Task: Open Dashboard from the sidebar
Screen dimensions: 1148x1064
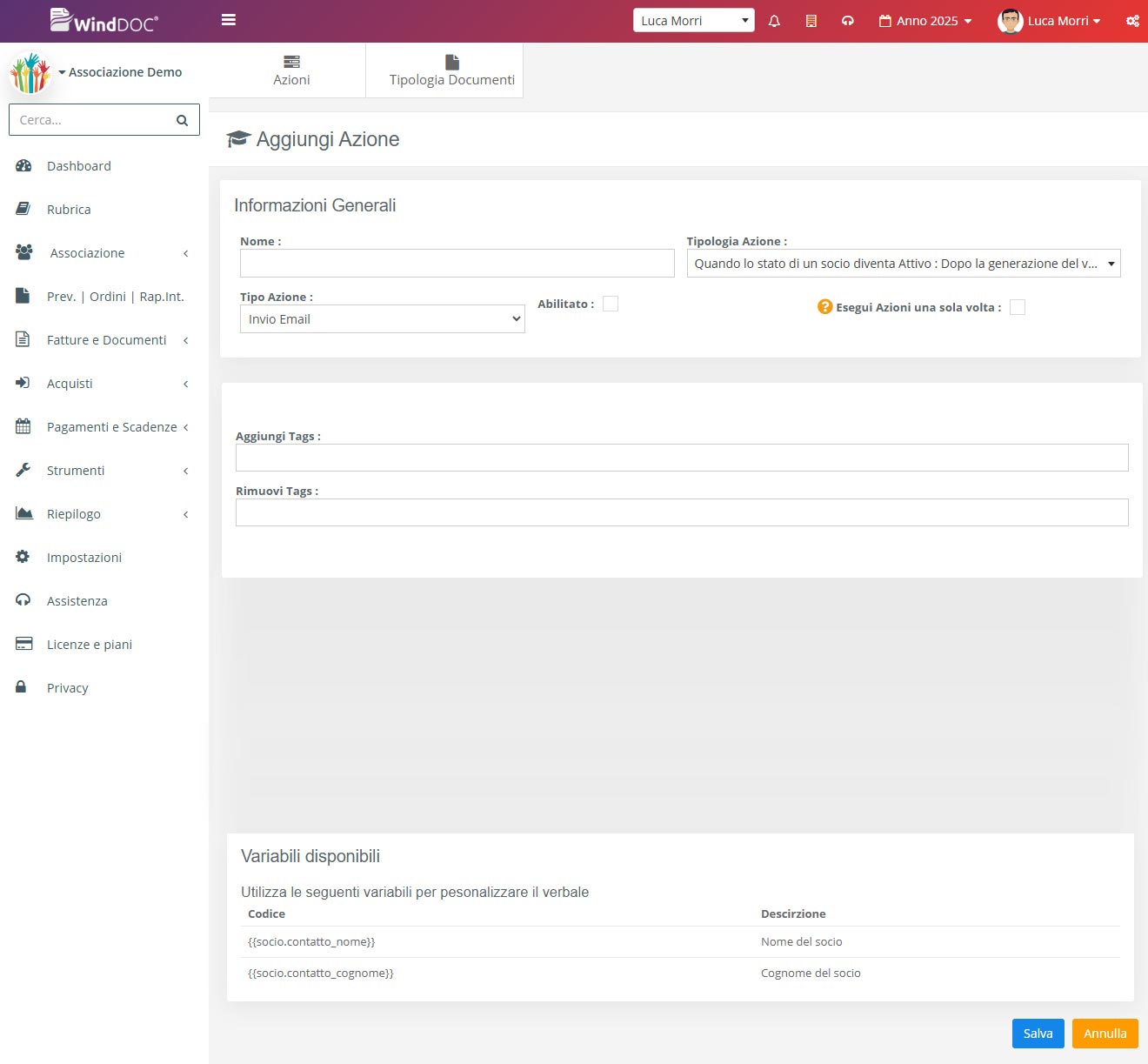Action: pos(78,166)
